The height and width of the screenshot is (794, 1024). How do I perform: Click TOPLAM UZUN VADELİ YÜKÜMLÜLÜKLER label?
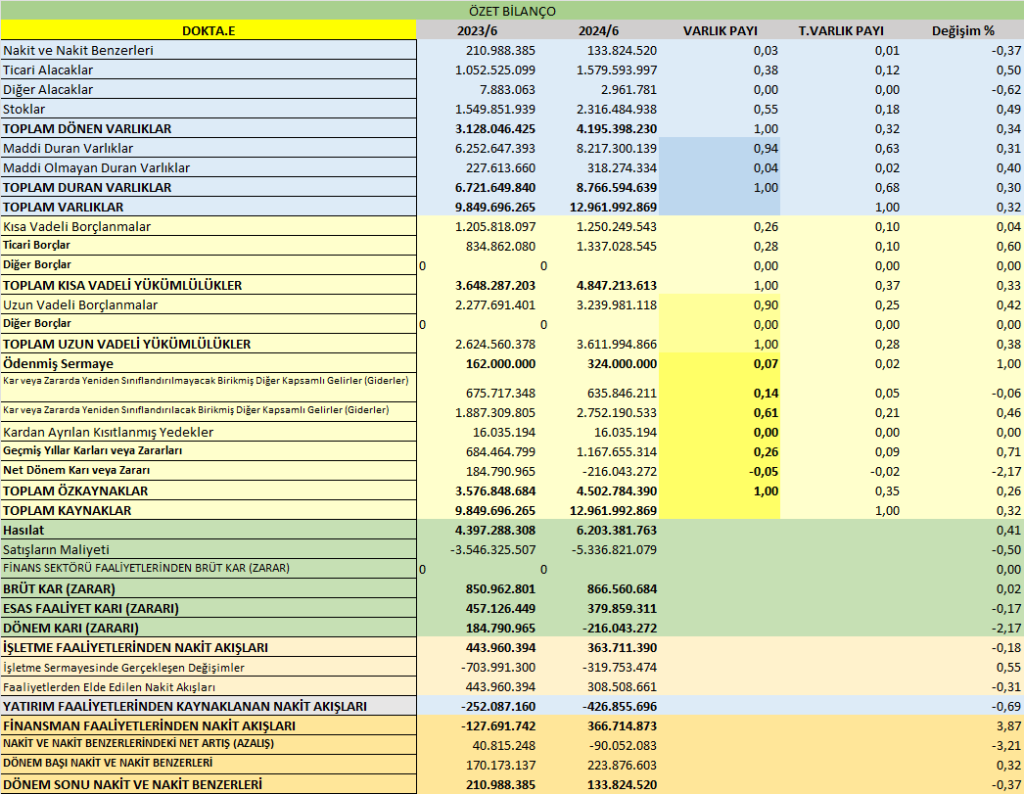[x=208, y=344]
